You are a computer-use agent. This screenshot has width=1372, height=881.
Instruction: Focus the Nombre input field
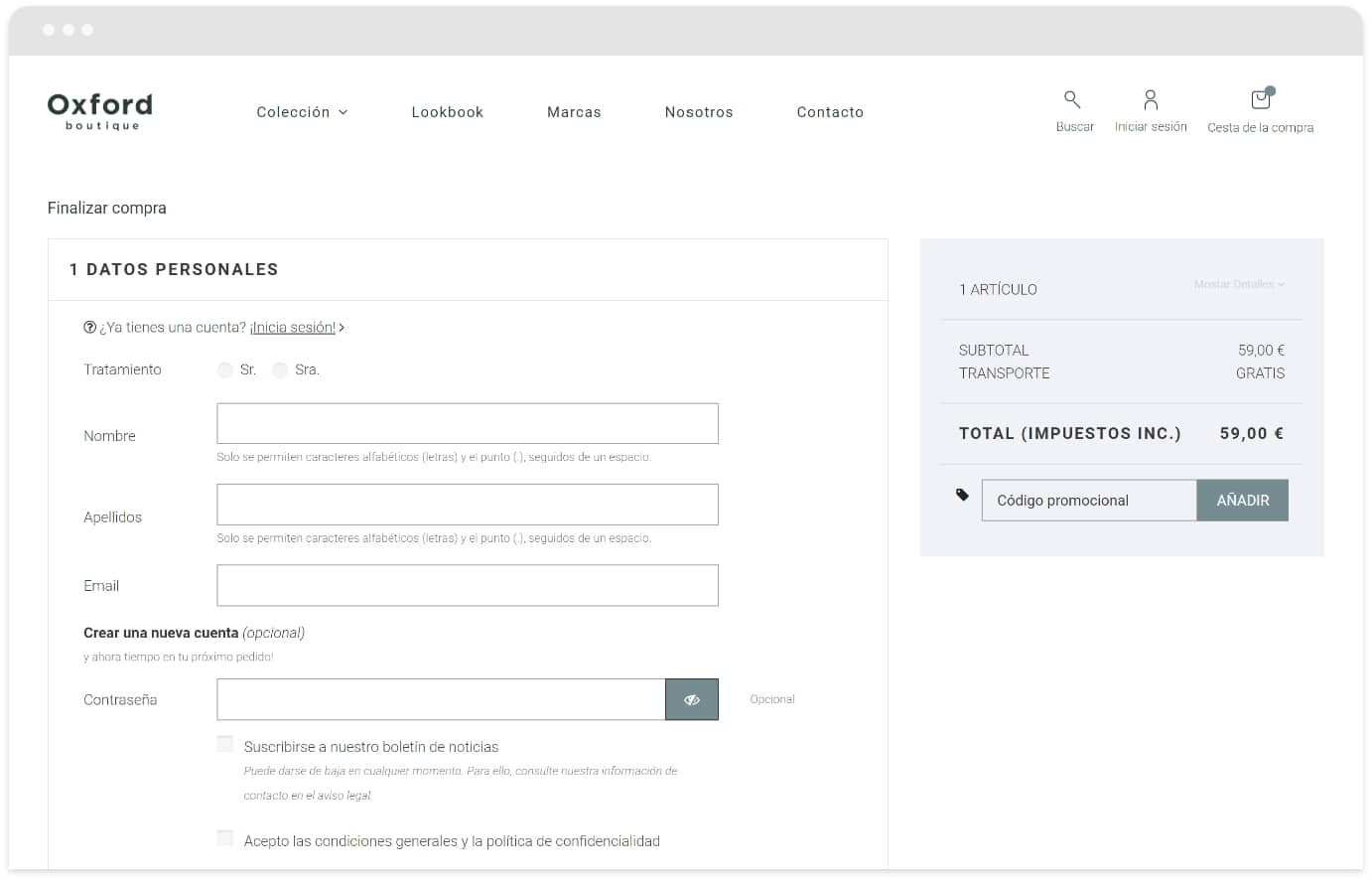468,423
